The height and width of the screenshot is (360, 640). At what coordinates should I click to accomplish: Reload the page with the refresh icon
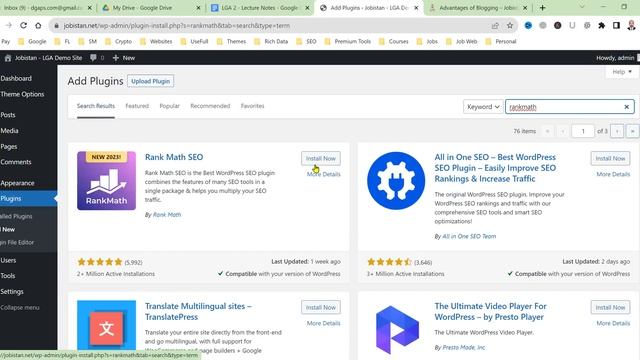pyautogui.click(x=23, y=25)
